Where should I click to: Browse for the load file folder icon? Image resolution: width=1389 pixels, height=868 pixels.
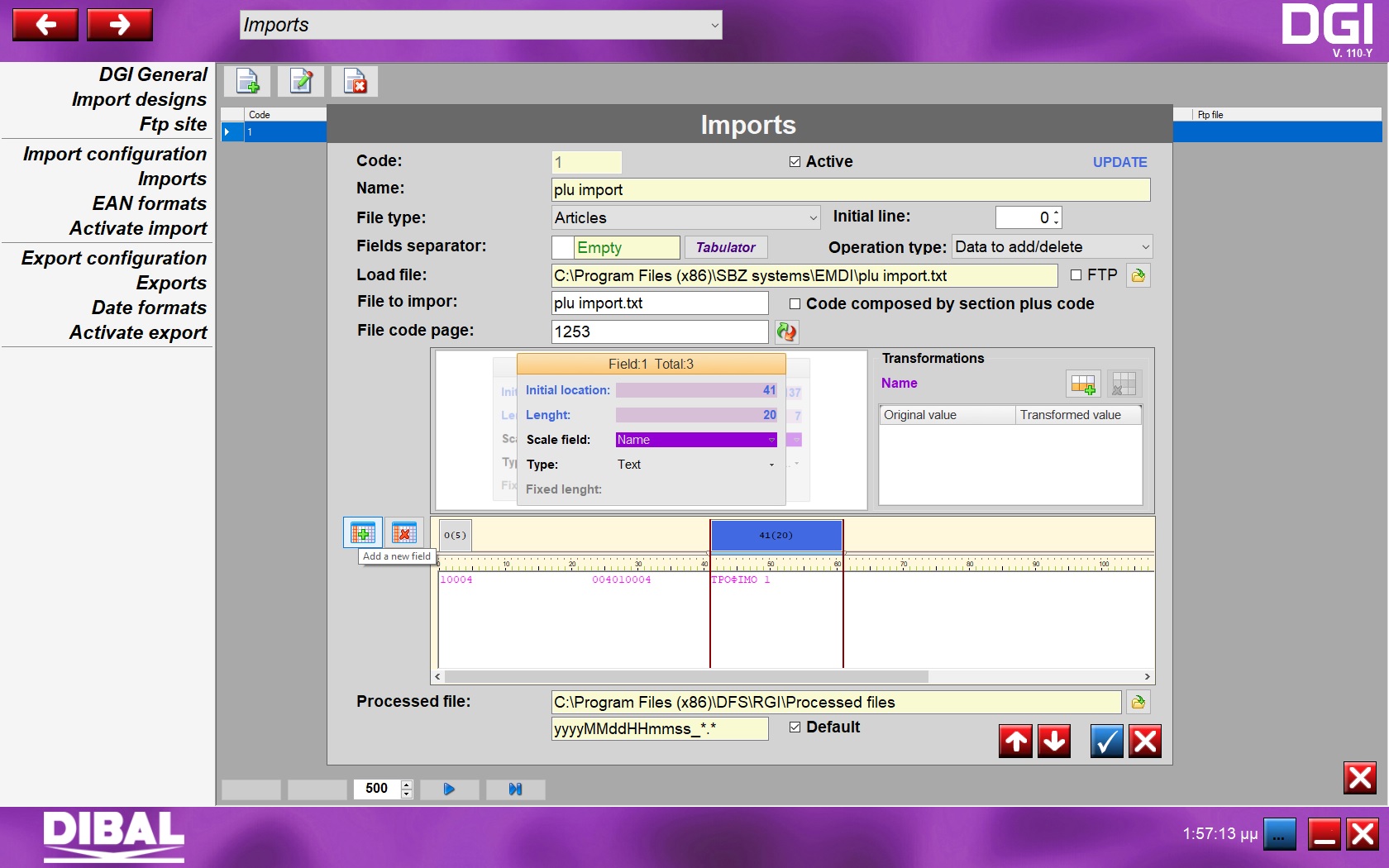coord(1138,275)
